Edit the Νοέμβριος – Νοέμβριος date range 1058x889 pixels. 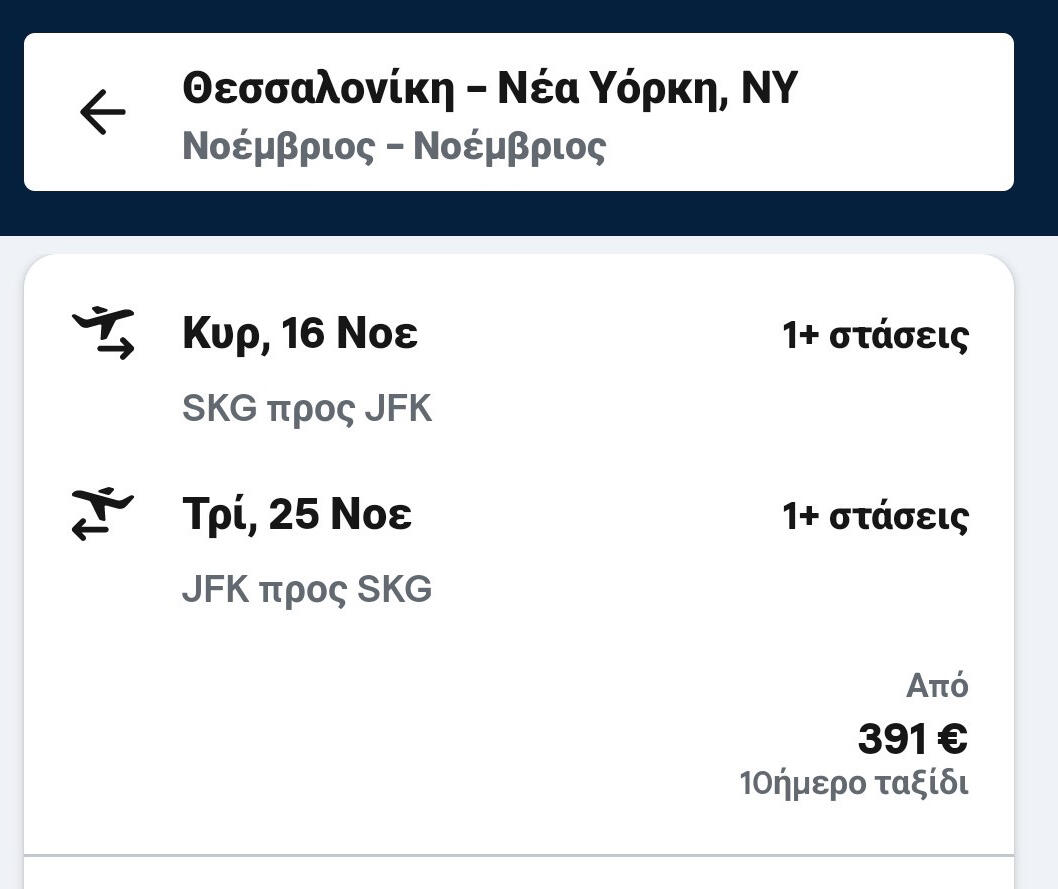pyautogui.click(x=394, y=147)
